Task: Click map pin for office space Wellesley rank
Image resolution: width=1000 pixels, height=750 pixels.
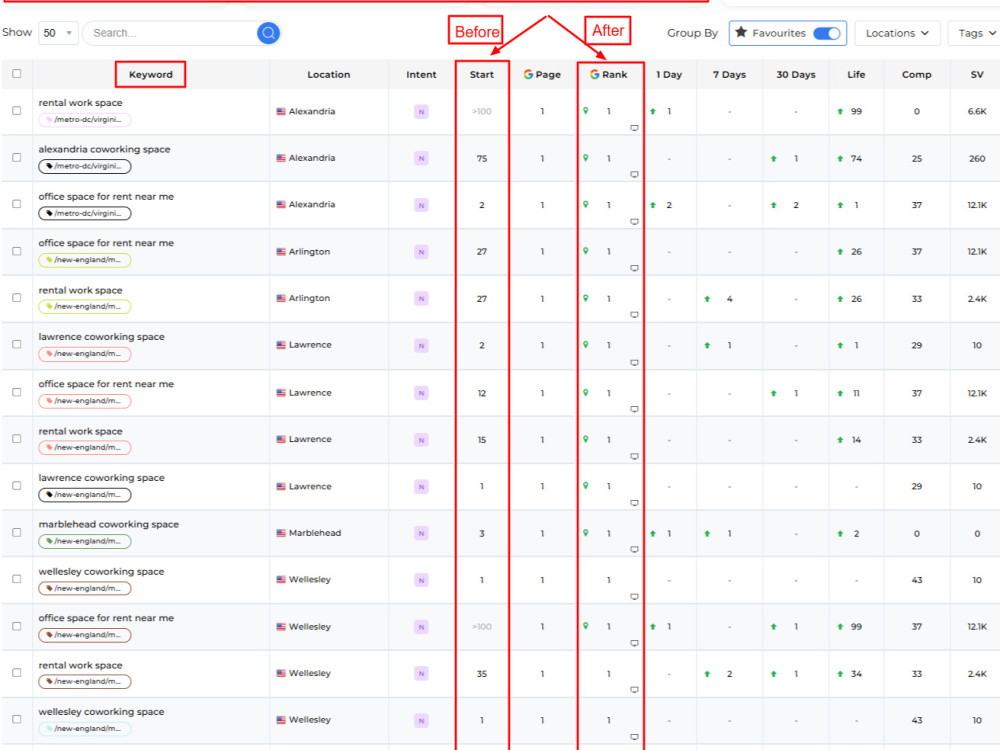Action: pos(585,626)
